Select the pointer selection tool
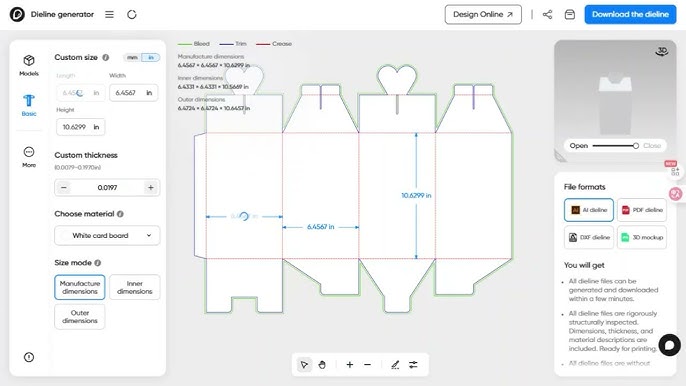686x386 pixels. (x=304, y=365)
